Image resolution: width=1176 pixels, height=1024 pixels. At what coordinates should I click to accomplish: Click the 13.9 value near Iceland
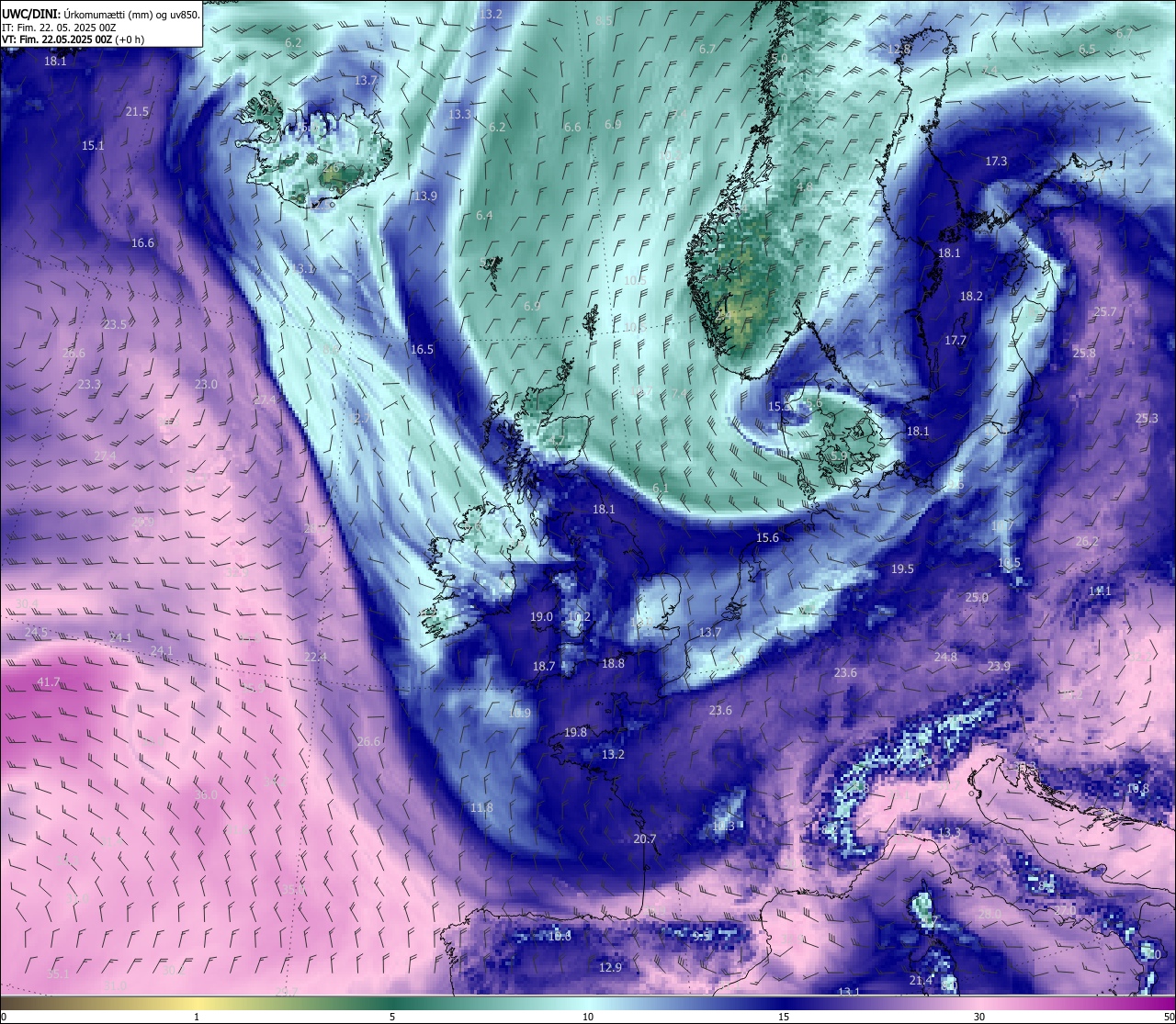tap(425, 196)
